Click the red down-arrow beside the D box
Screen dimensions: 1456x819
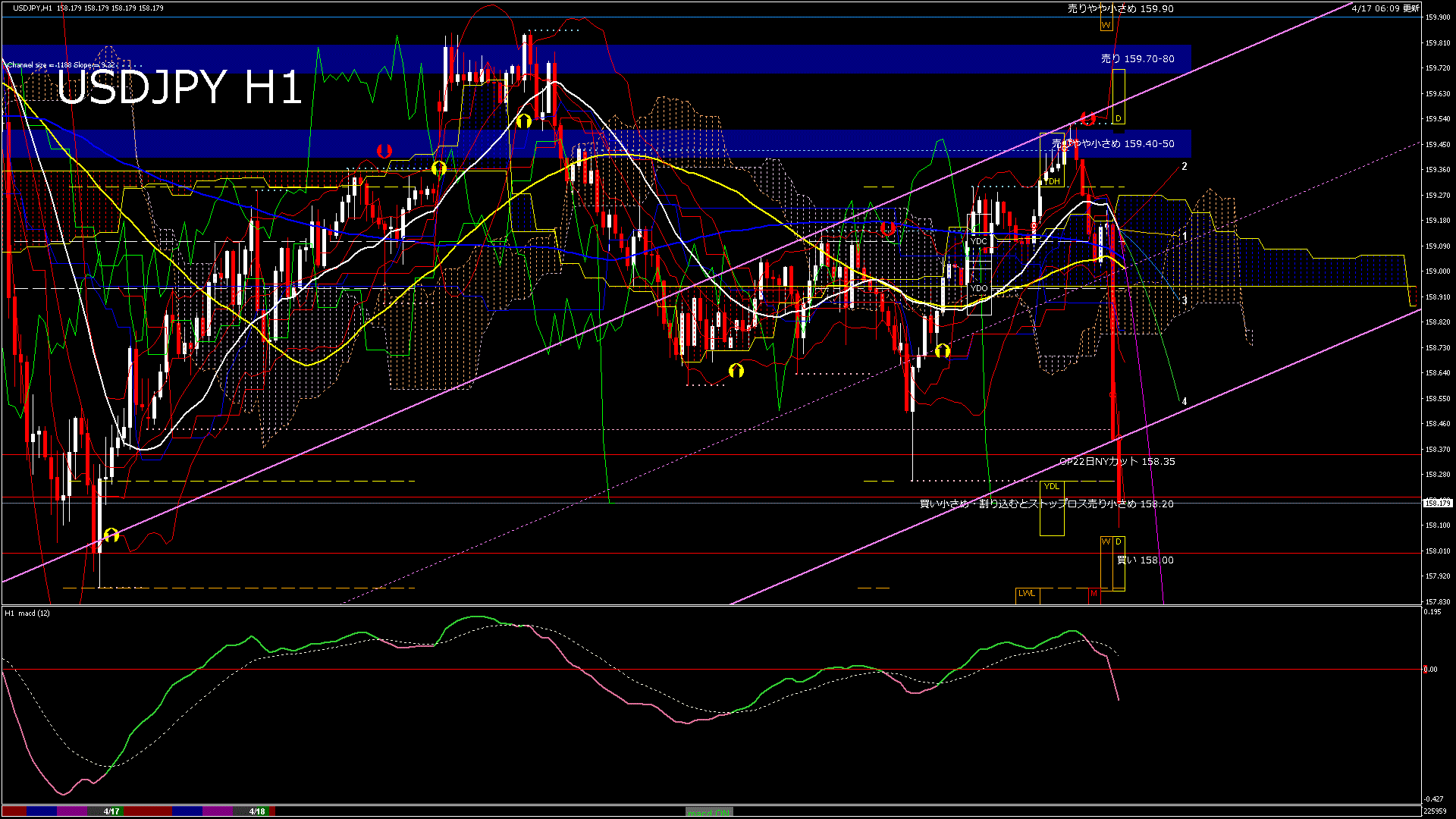[x=1088, y=118]
